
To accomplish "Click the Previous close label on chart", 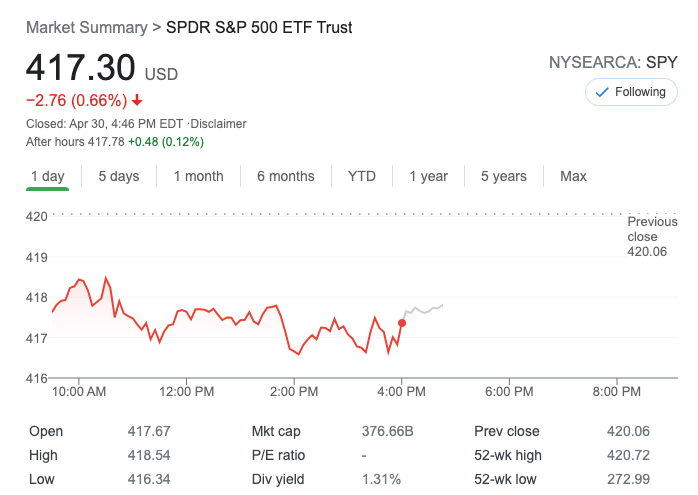I will click(652, 229).
